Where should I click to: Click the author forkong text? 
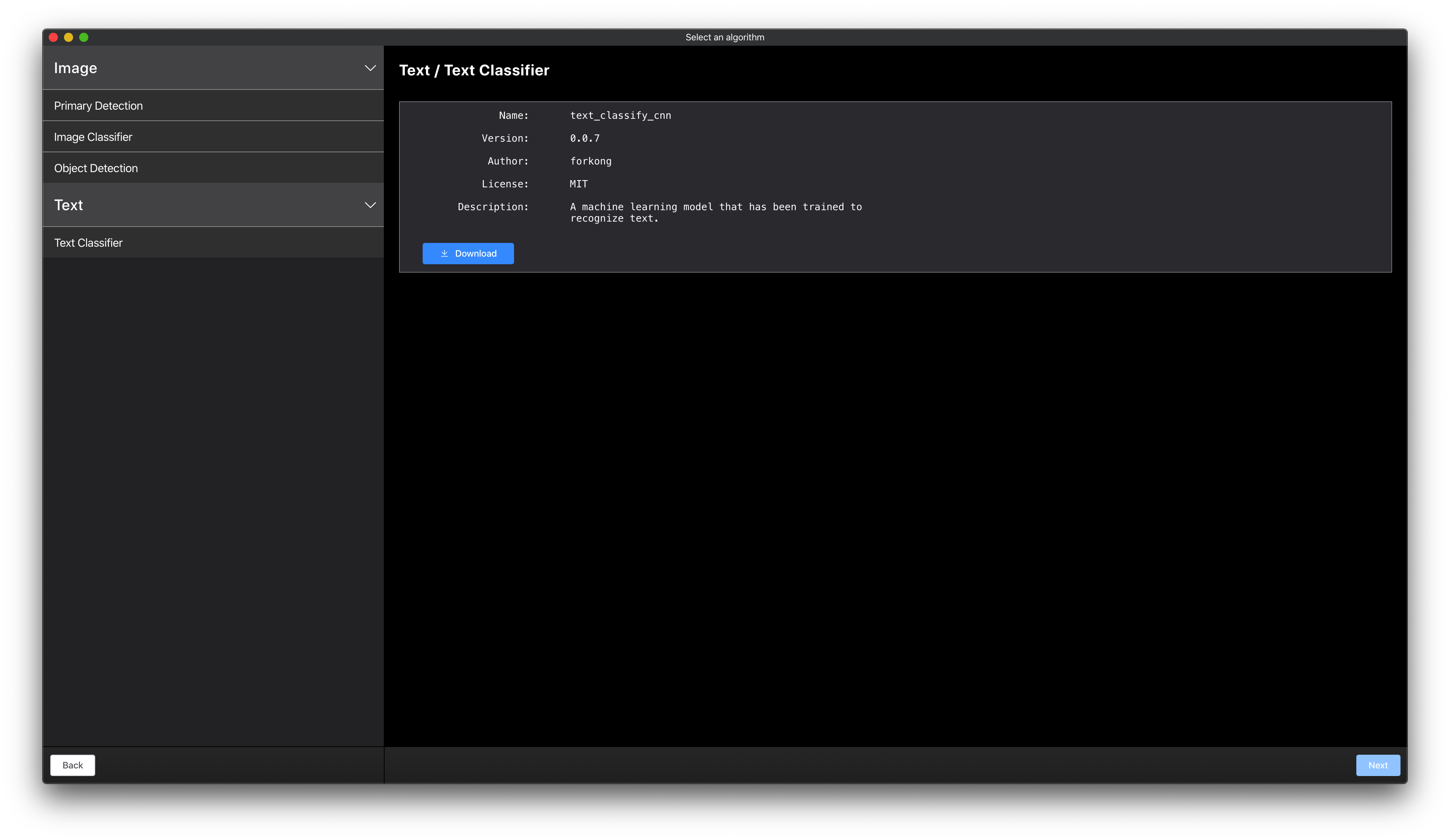click(590, 161)
